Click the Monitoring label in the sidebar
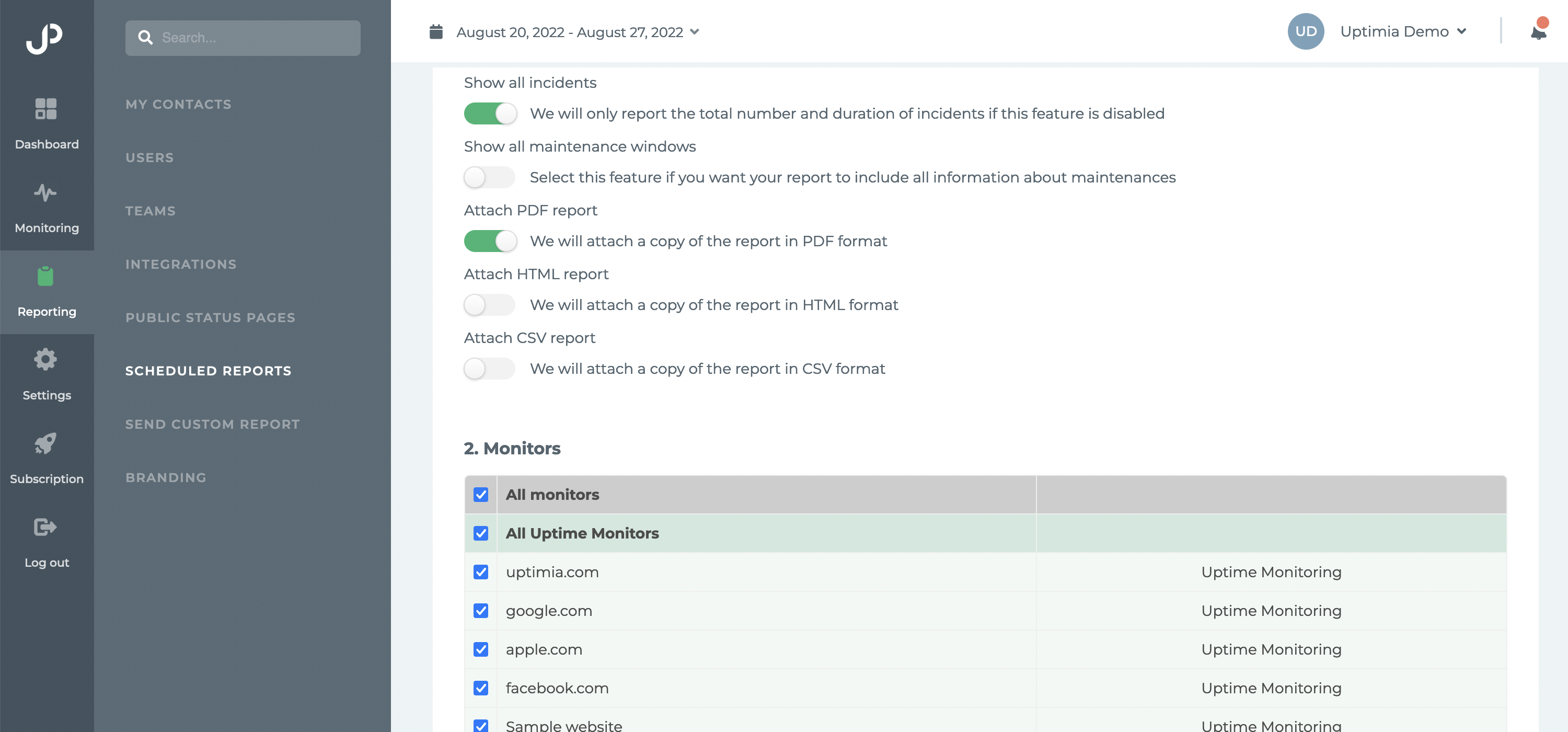1568x732 pixels. (47, 228)
